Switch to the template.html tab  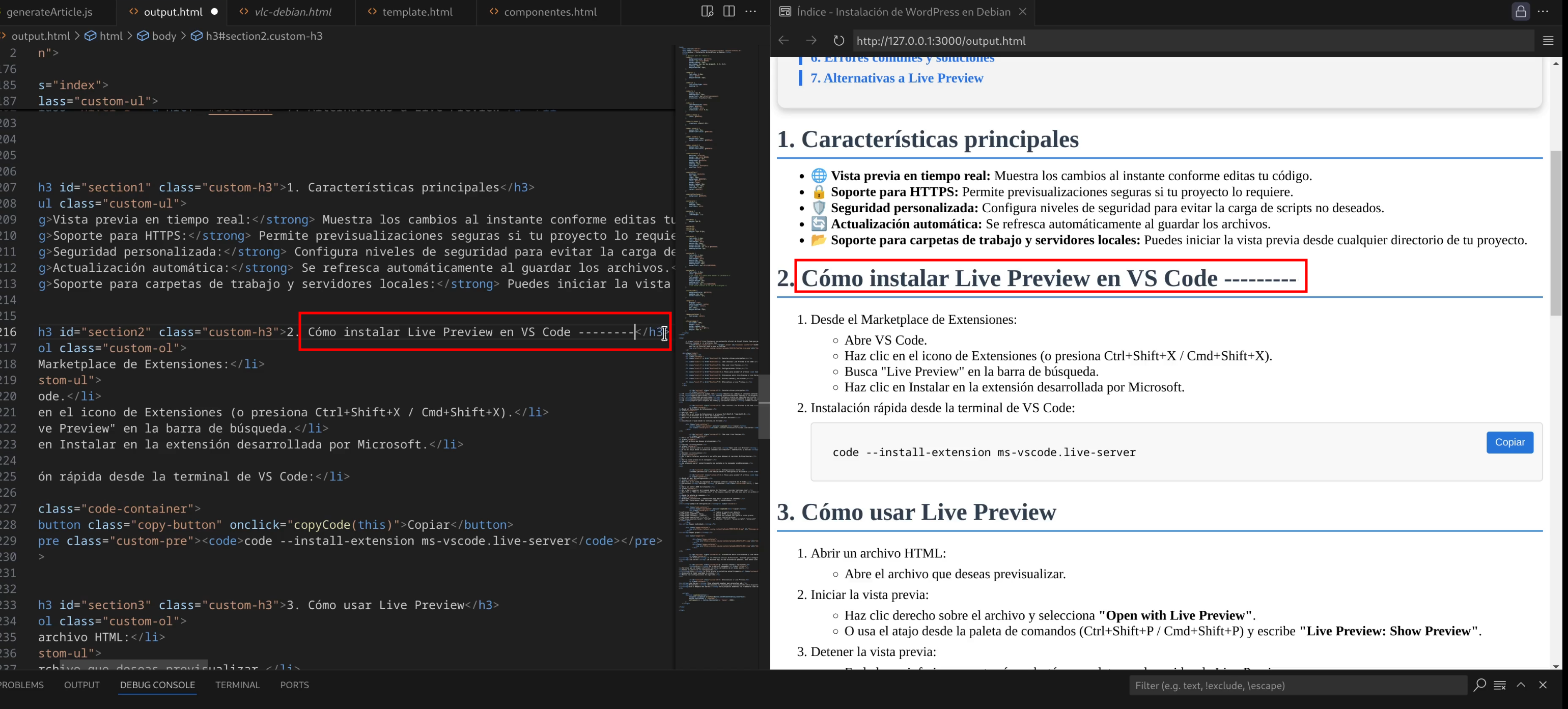(x=417, y=12)
